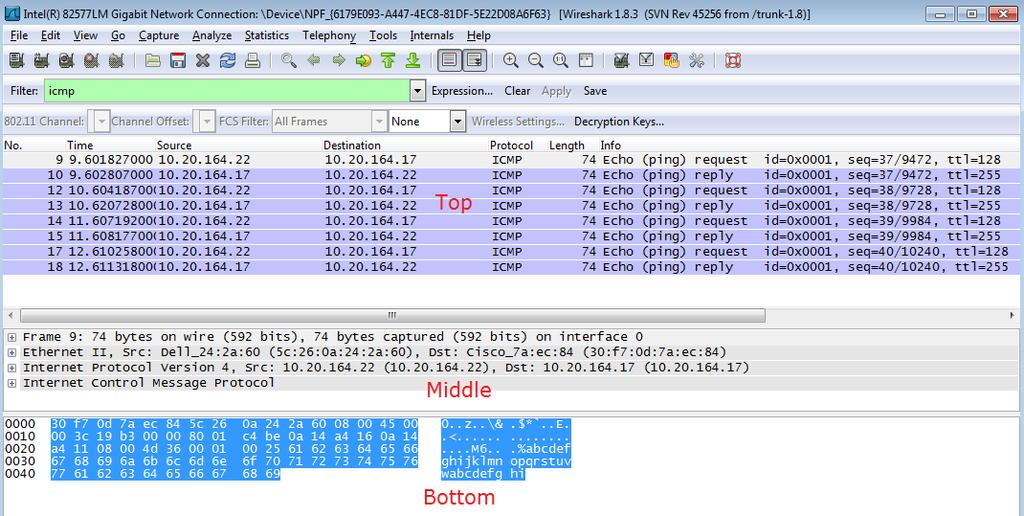Save the capture file
The width and height of the screenshot is (1024, 516).
(x=178, y=61)
